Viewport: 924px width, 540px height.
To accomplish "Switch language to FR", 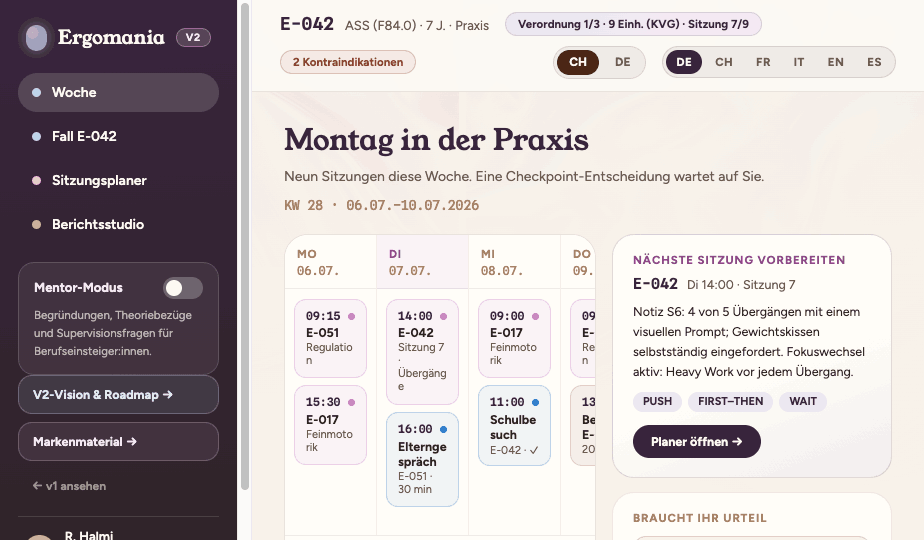I will (x=763, y=62).
